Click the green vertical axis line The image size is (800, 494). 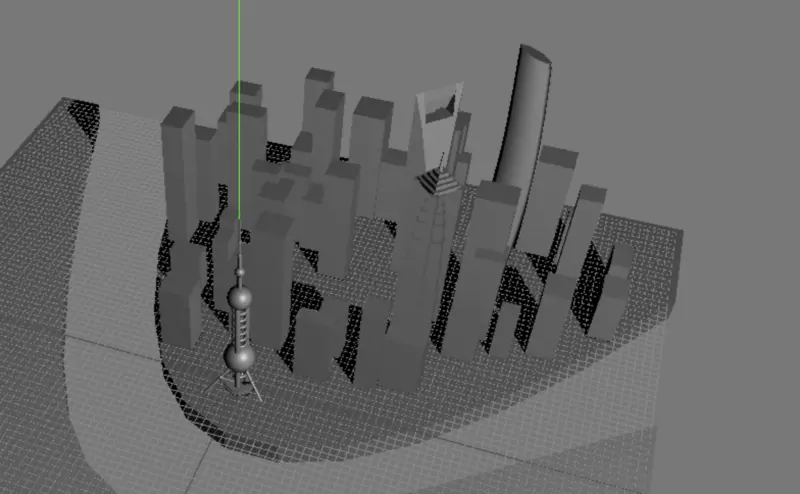[x=239, y=110]
